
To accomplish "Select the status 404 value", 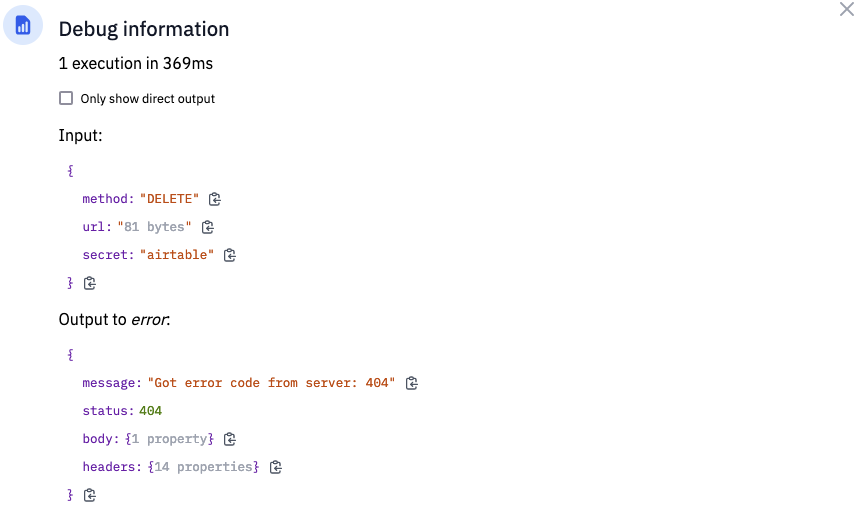I will (x=150, y=411).
